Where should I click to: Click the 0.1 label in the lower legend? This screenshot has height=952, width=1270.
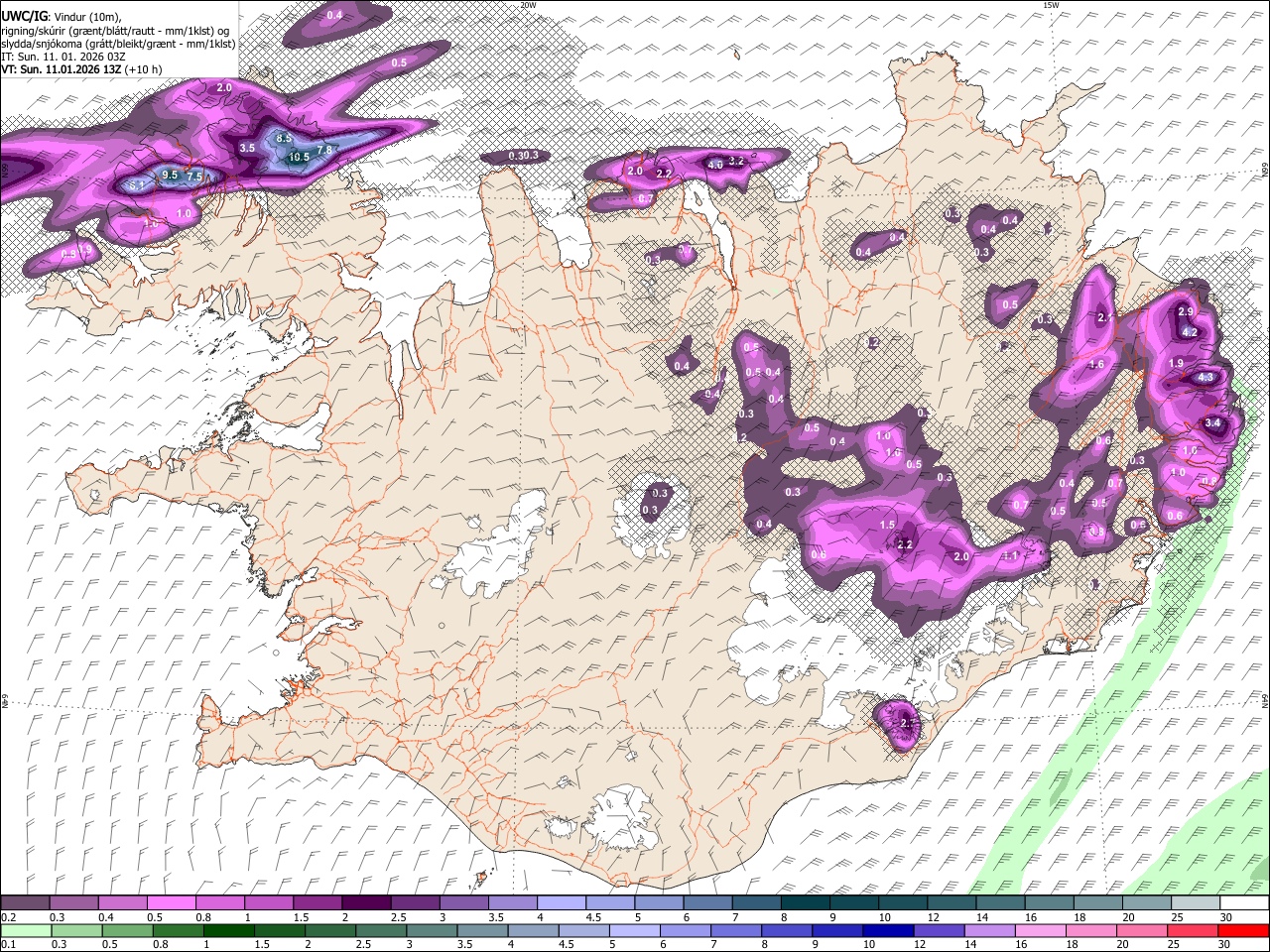[7, 944]
